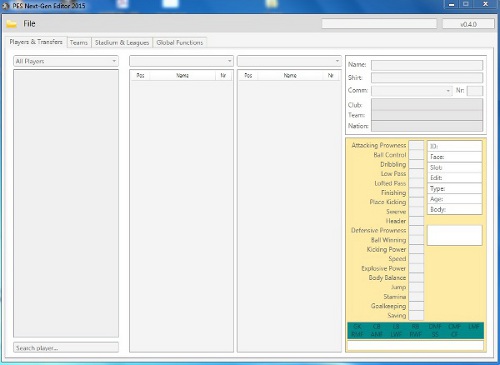The width and height of the screenshot is (500, 365).
Task: Focus the Search player field
Action: point(66,348)
